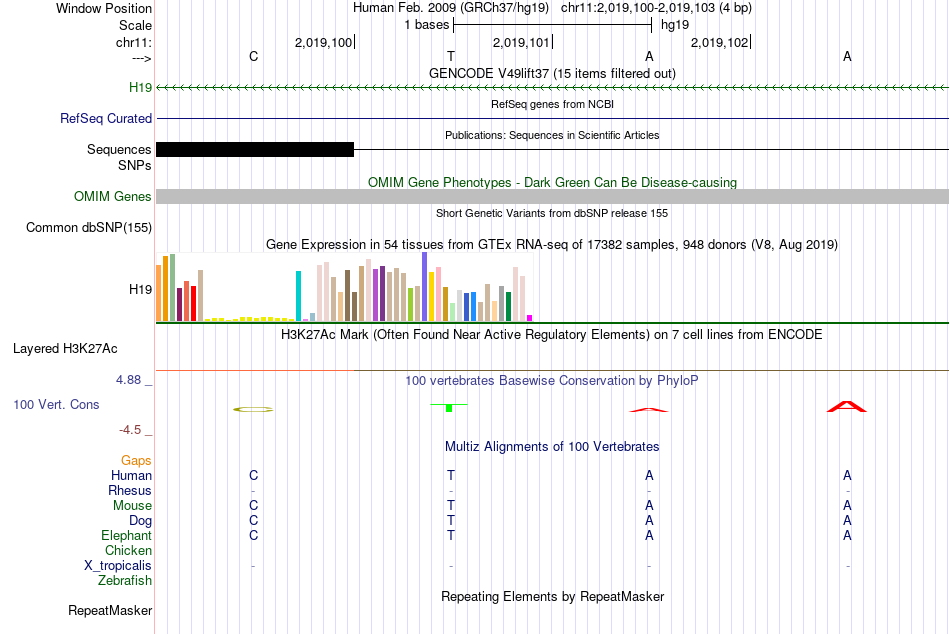Image resolution: width=950 pixels, height=634 pixels.
Task: Click the 1 bases scale bar
Action: click(553, 25)
